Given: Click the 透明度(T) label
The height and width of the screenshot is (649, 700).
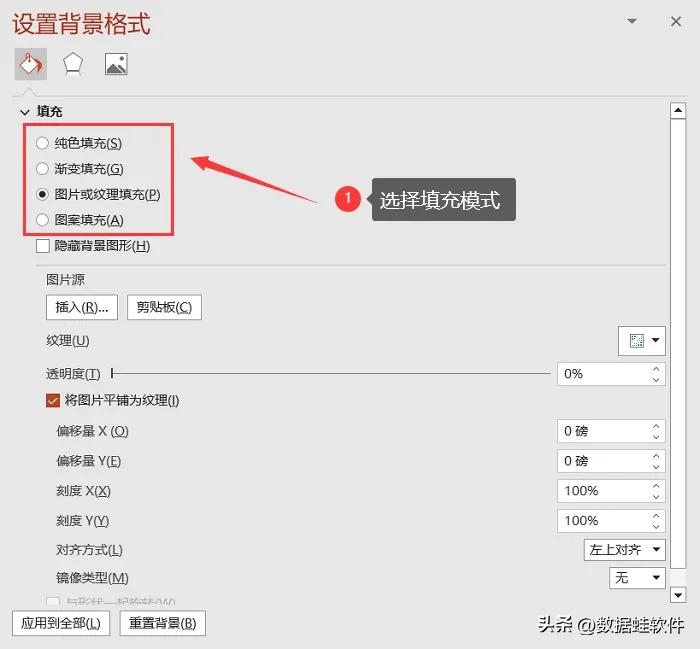Looking at the screenshot, I should click(x=73, y=374).
